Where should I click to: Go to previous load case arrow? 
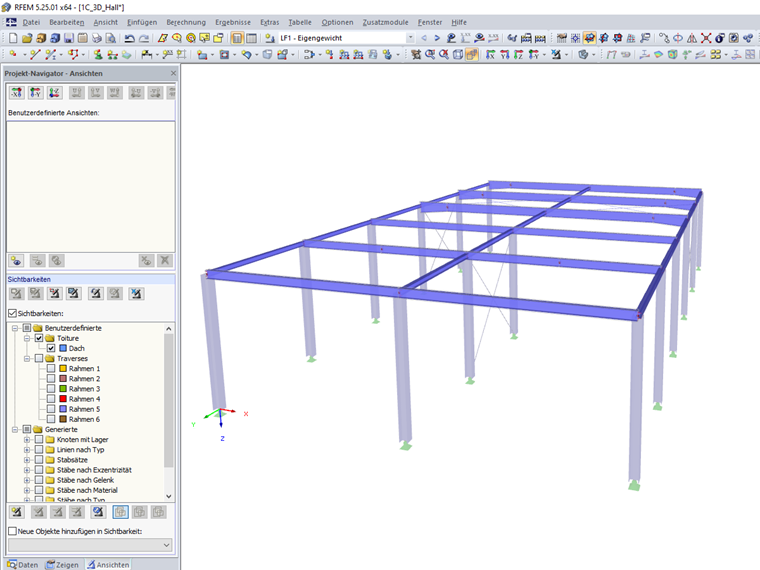pyautogui.click(x=424, y=38)
